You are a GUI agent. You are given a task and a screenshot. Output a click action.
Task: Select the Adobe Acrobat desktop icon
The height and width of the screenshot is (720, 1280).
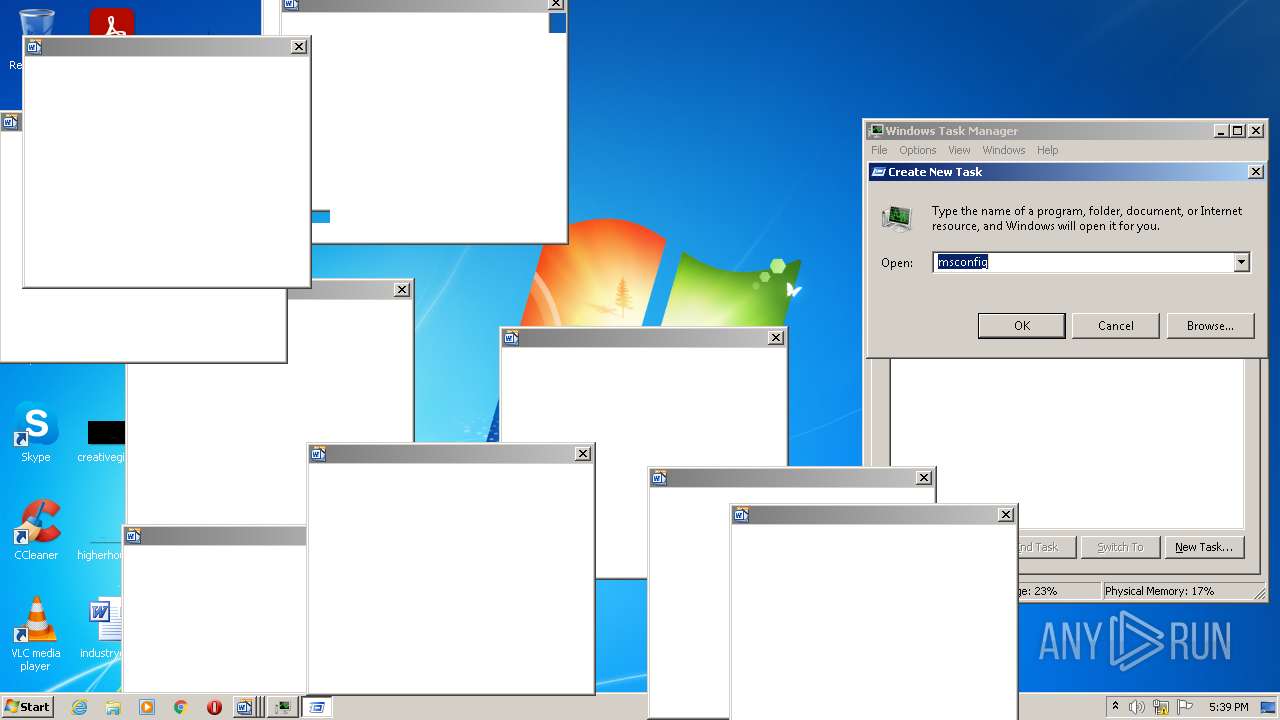pyautogui.click(x=112, y=22)
